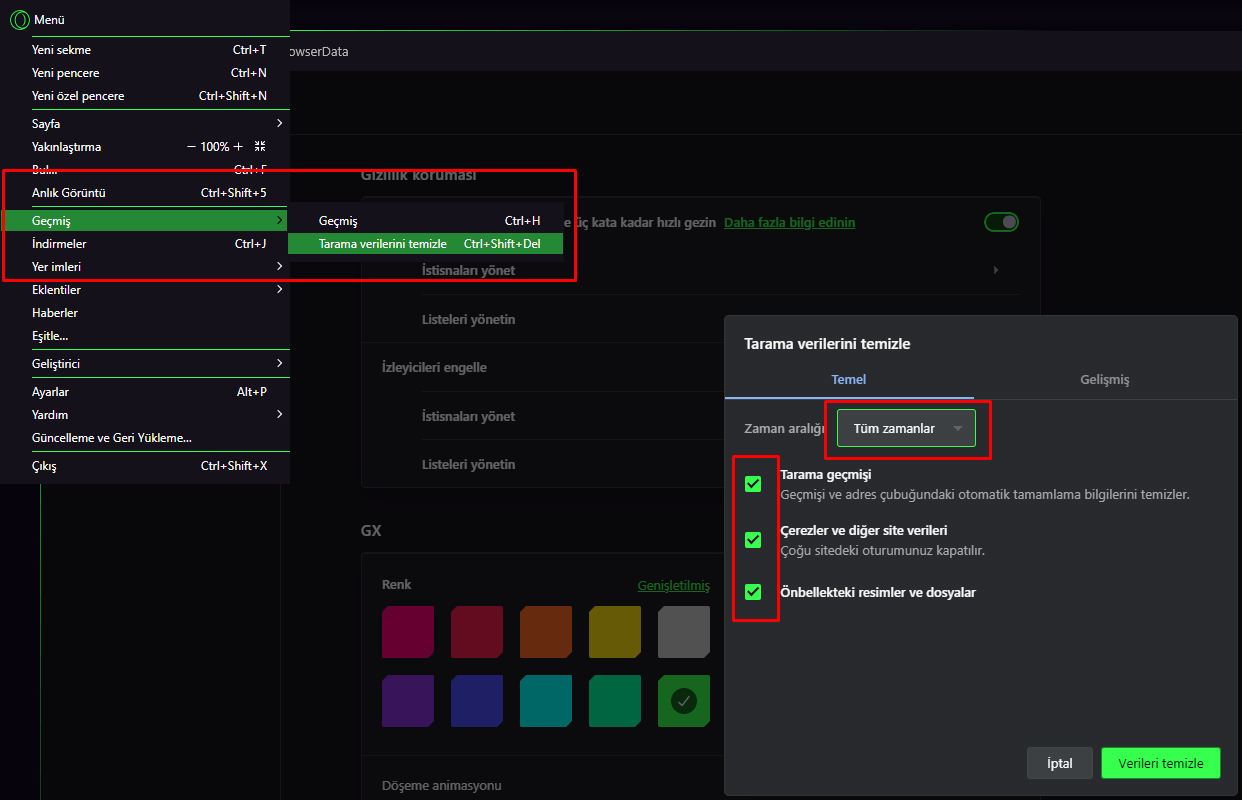
Task: Select the purple color swatch under Renk
Action: tap(407, 701)
